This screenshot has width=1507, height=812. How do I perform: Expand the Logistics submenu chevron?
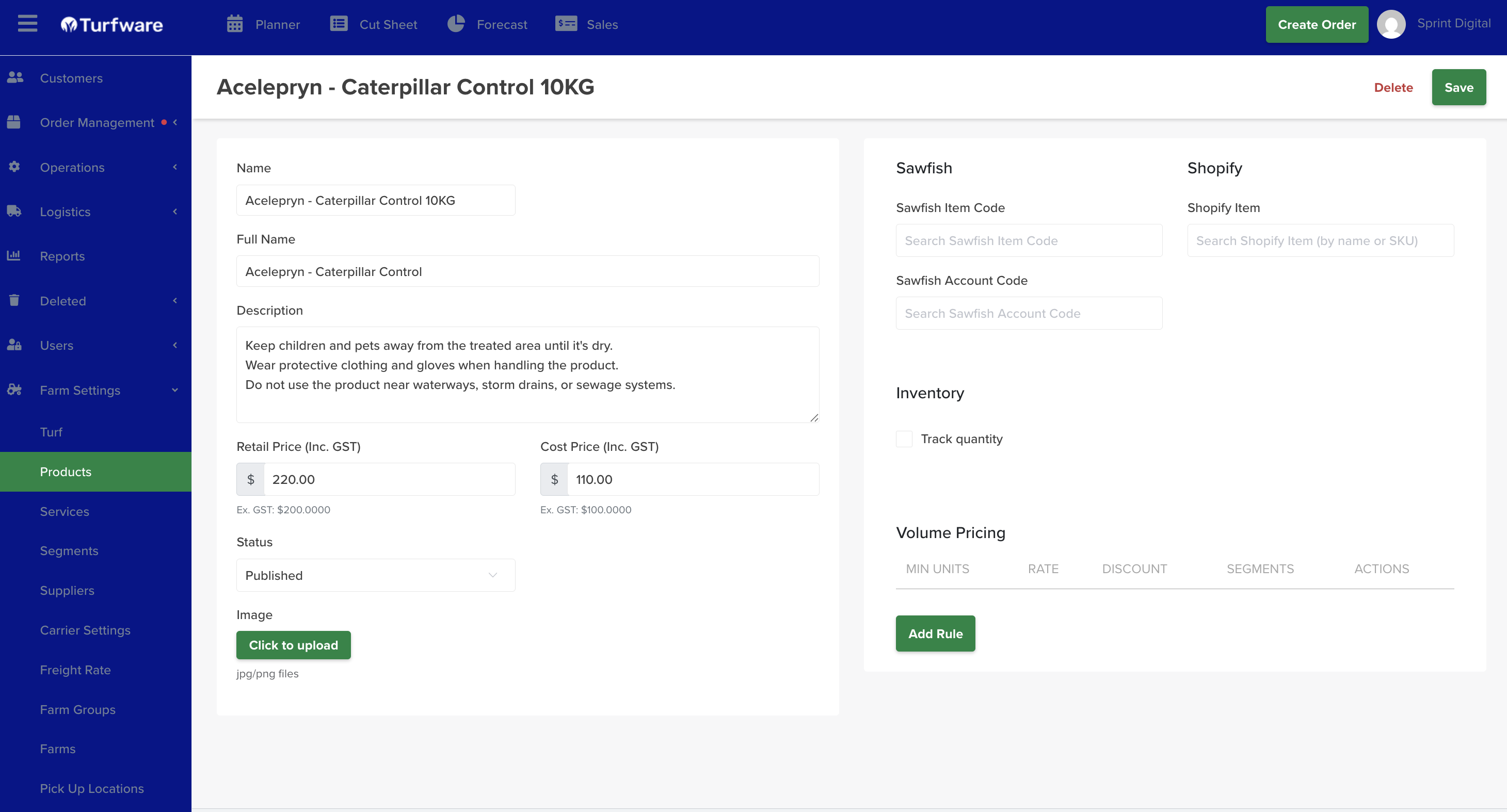[175, 212]
